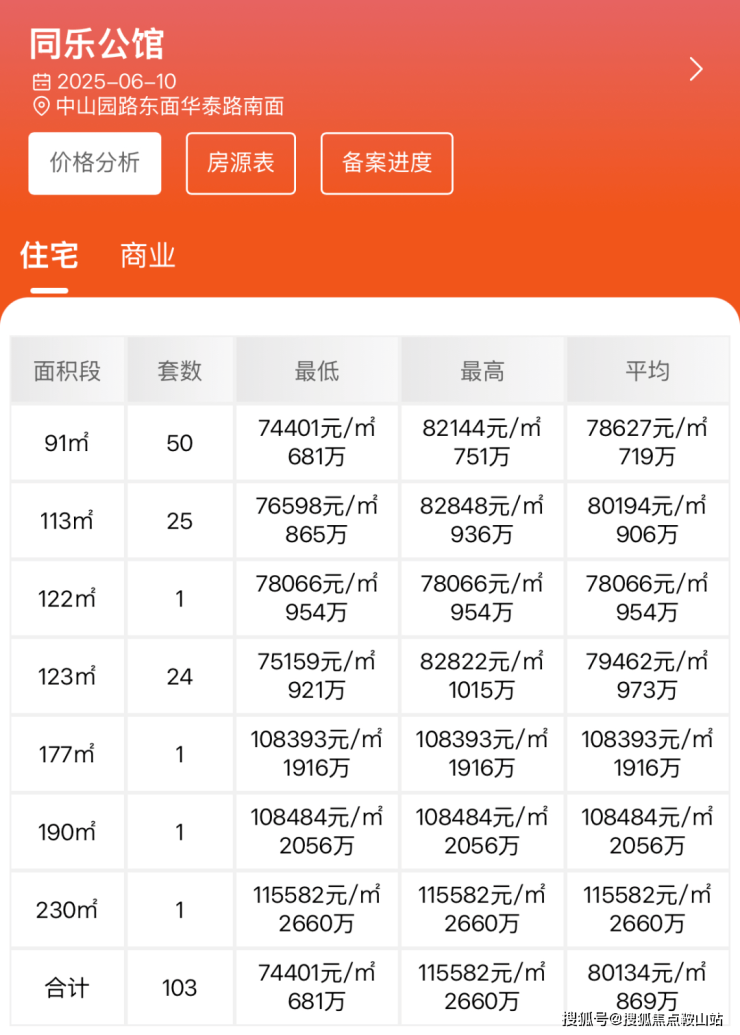The image size is (740, 1035).
Task: Select the 价格分析 button
Action: (95, 163)
